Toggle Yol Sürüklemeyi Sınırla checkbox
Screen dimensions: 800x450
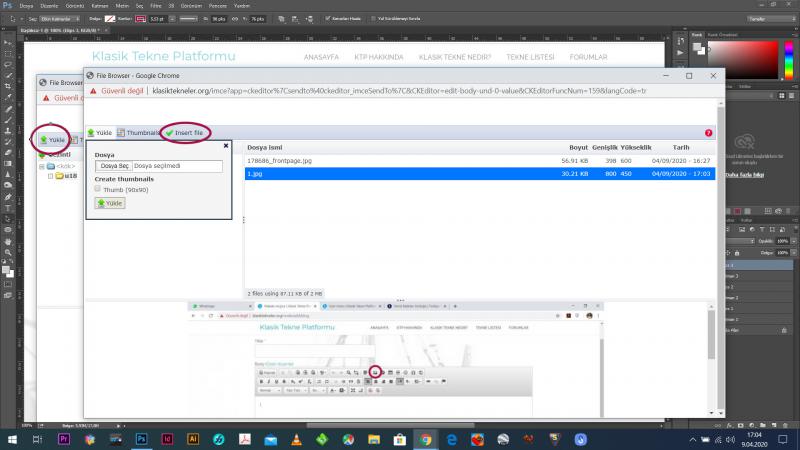[x=373, y=18]
